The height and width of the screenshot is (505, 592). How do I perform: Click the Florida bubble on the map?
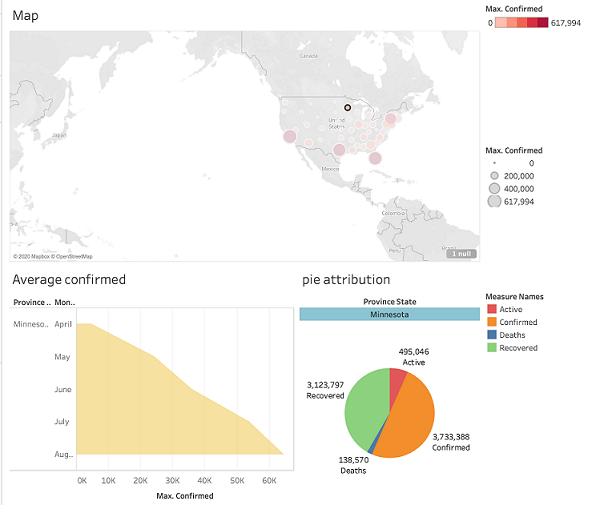(x=375, y=158)
